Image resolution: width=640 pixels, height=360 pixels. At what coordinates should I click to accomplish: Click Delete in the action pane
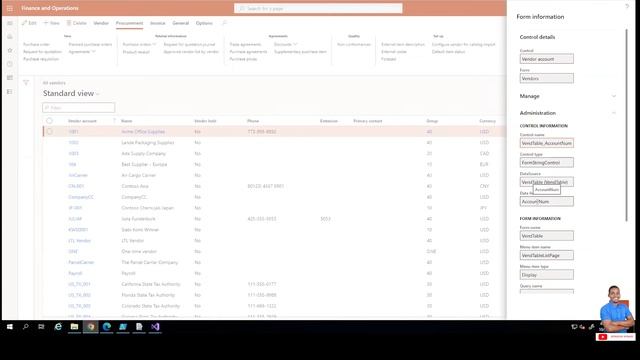pos(77,23)
